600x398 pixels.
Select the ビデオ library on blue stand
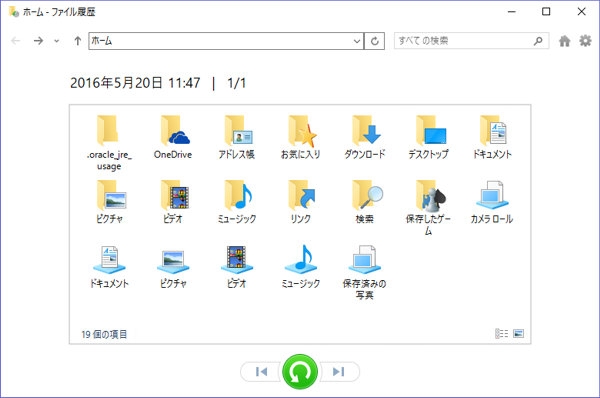(236, 267)
